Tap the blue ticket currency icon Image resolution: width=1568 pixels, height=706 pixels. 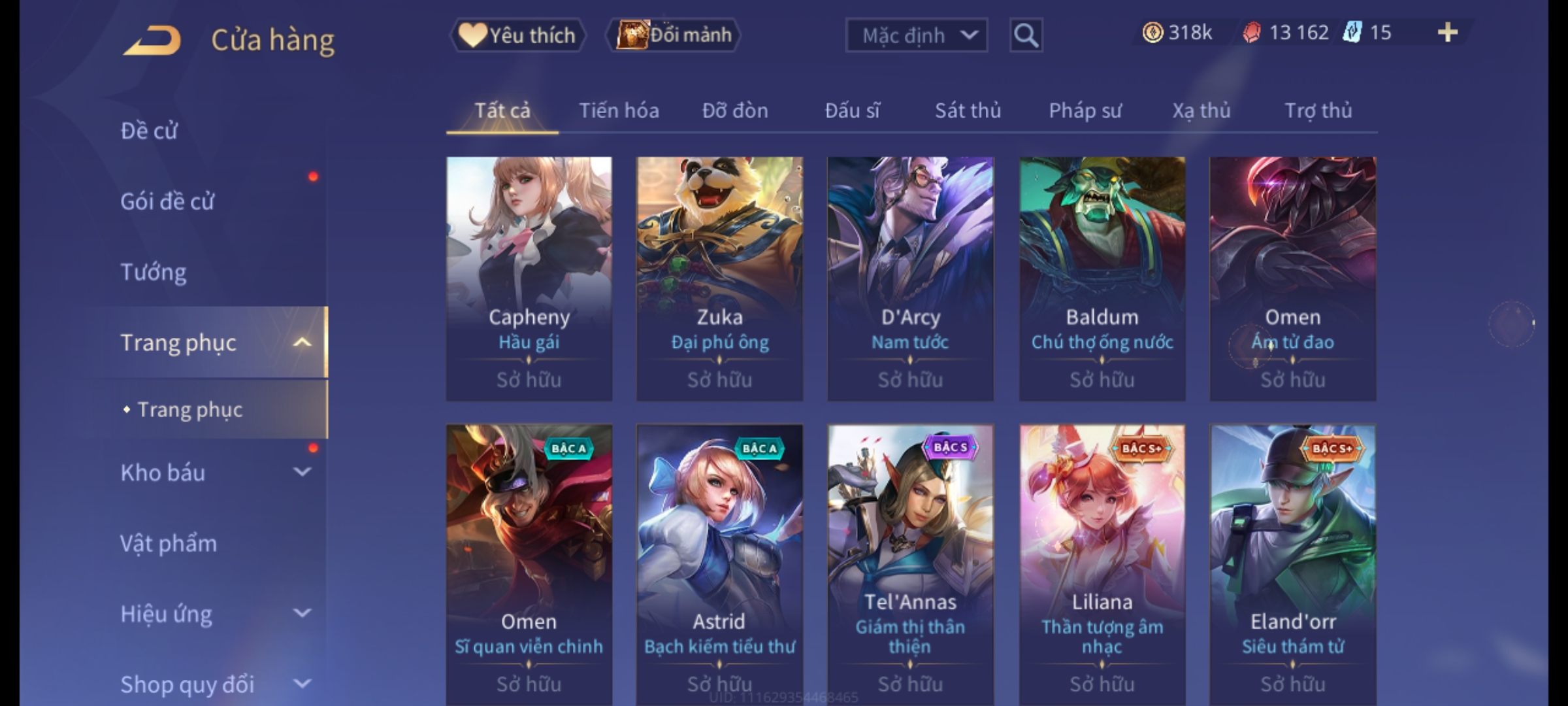(1352, 33)
